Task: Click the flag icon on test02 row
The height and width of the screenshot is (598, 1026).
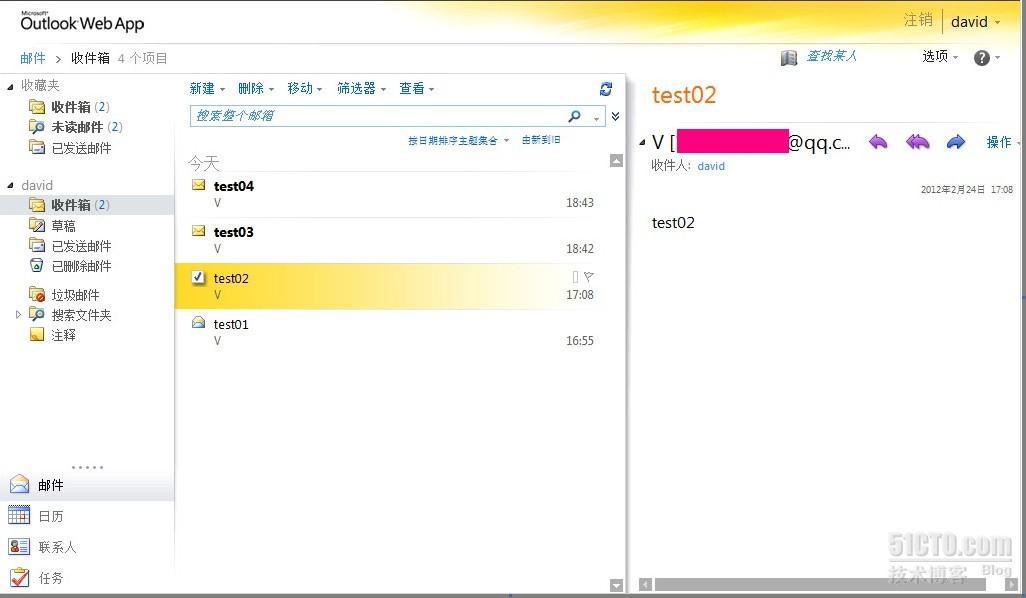Action: (588, 277)
